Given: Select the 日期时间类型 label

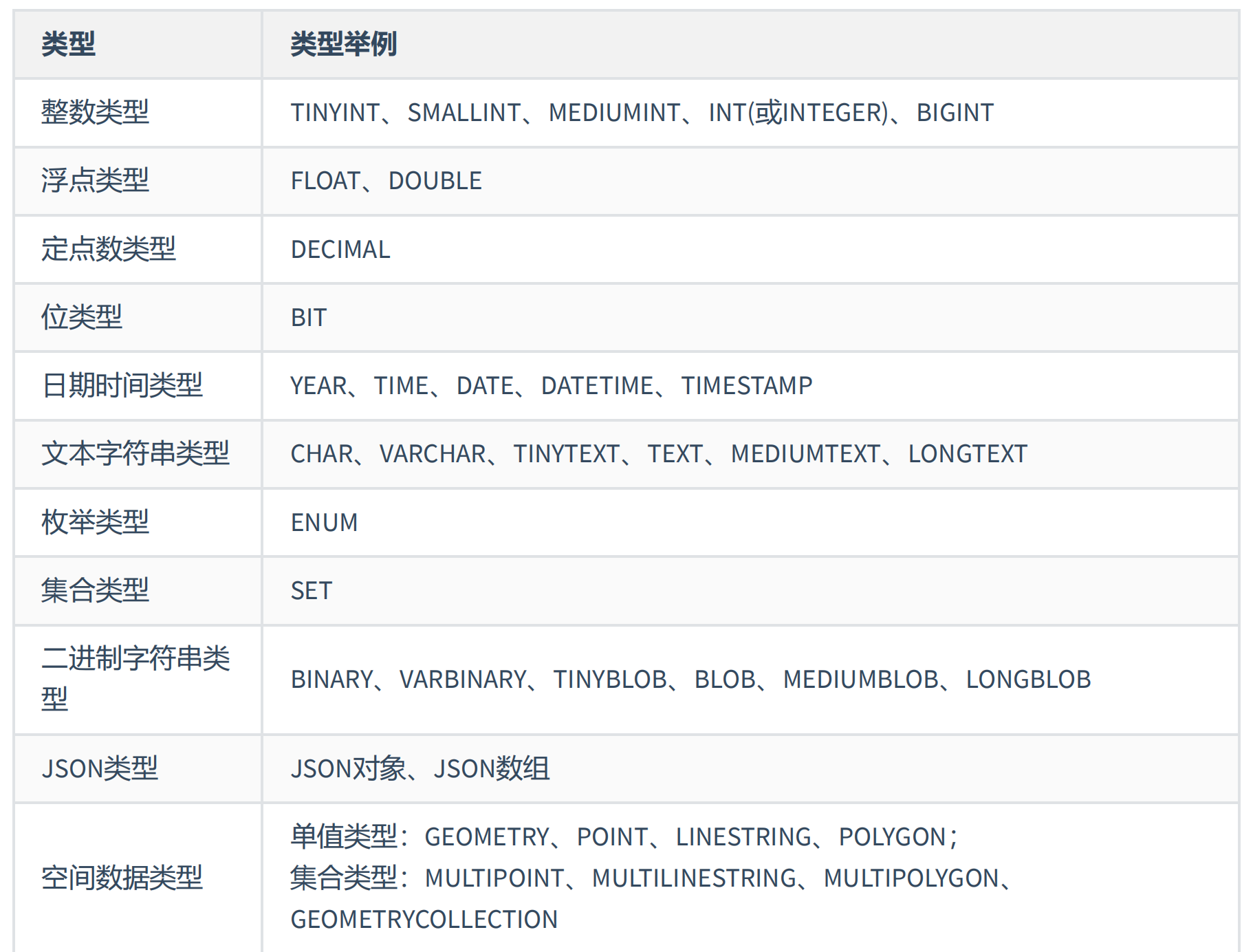Looking at the screenshot, I should pos(122,385).
